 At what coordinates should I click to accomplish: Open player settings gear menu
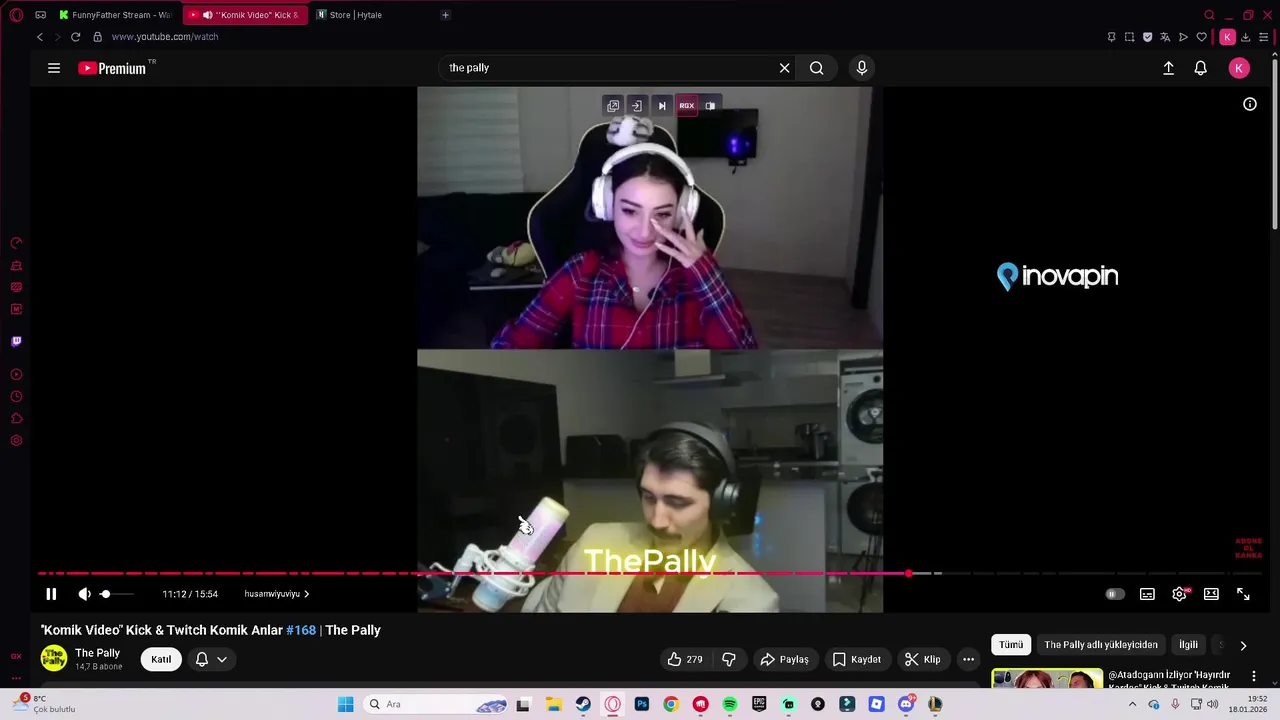(x=1180, y=594)
